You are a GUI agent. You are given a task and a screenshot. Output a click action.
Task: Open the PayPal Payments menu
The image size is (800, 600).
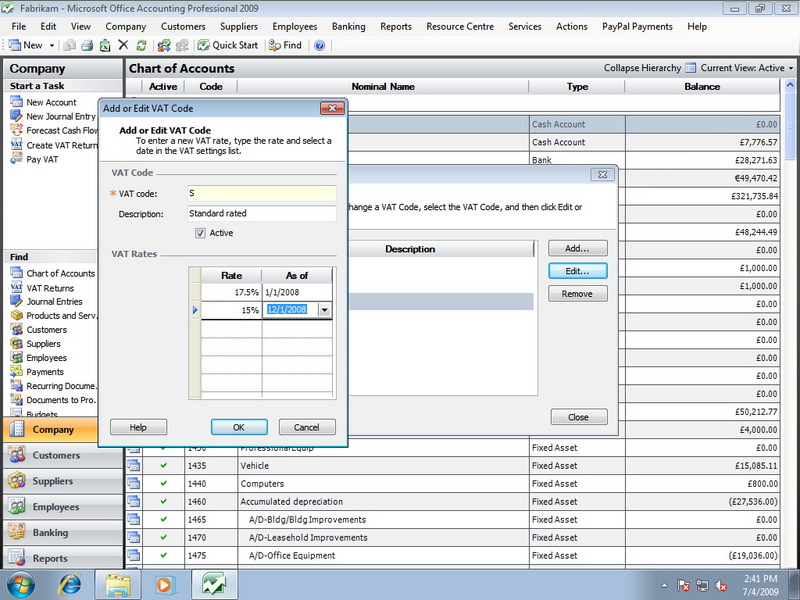637,27
